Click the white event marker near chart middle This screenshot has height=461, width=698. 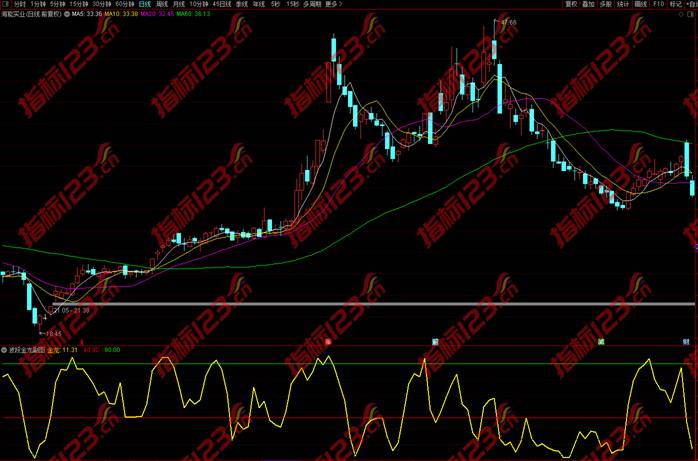pyautogui.click(x=435, y=342)
